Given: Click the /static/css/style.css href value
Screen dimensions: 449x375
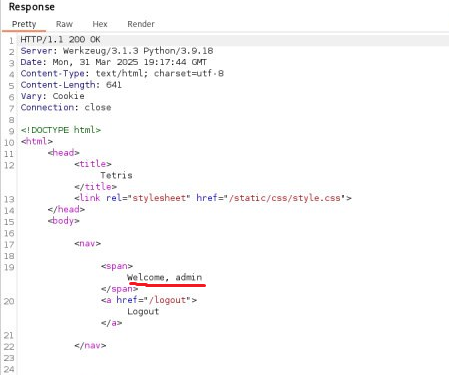Looking at the screenshot, I should click(x=284, y=198).
